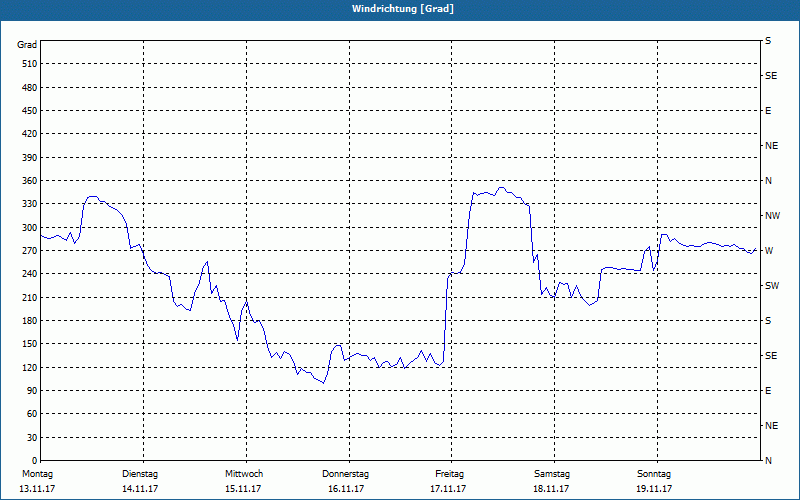
Task: Click the 420 axis tick label
Action: click(x=30, y=134)
